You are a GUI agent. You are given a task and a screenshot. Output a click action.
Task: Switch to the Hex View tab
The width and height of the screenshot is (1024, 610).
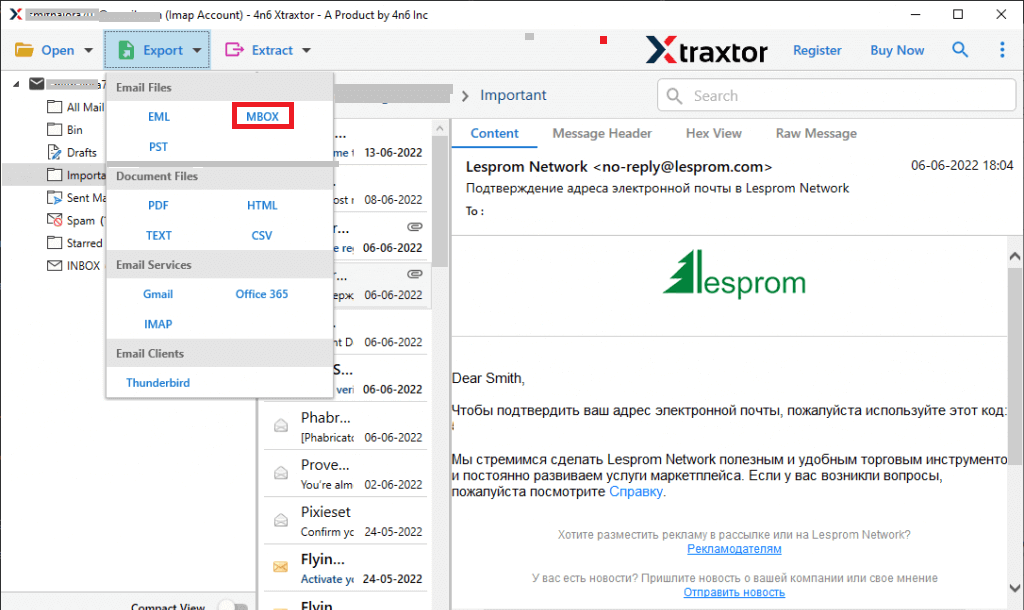713,133
